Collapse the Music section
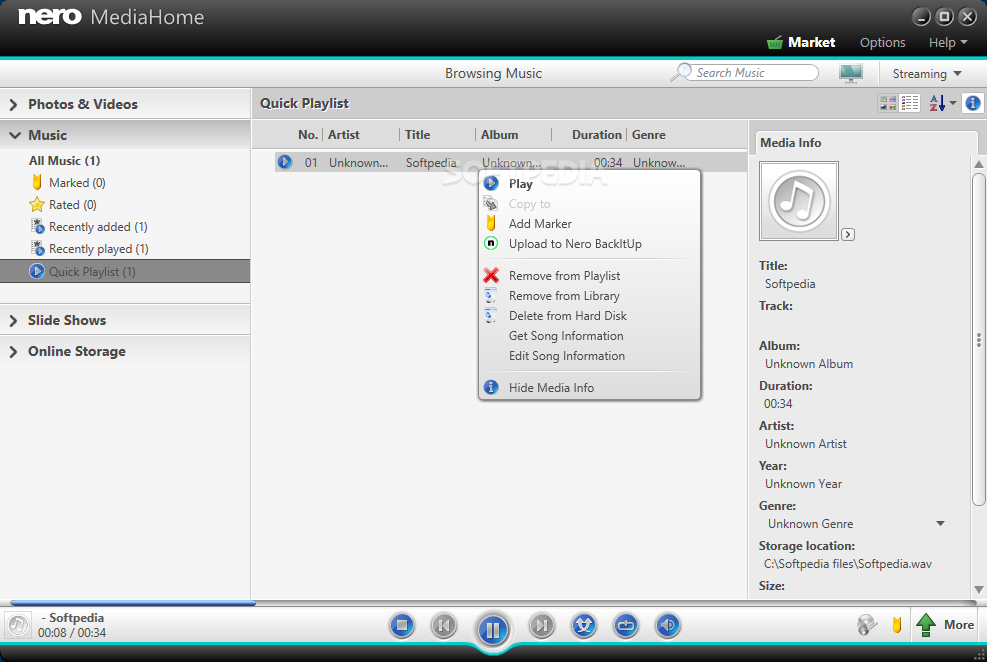987x662 pixels. (125, 135)
